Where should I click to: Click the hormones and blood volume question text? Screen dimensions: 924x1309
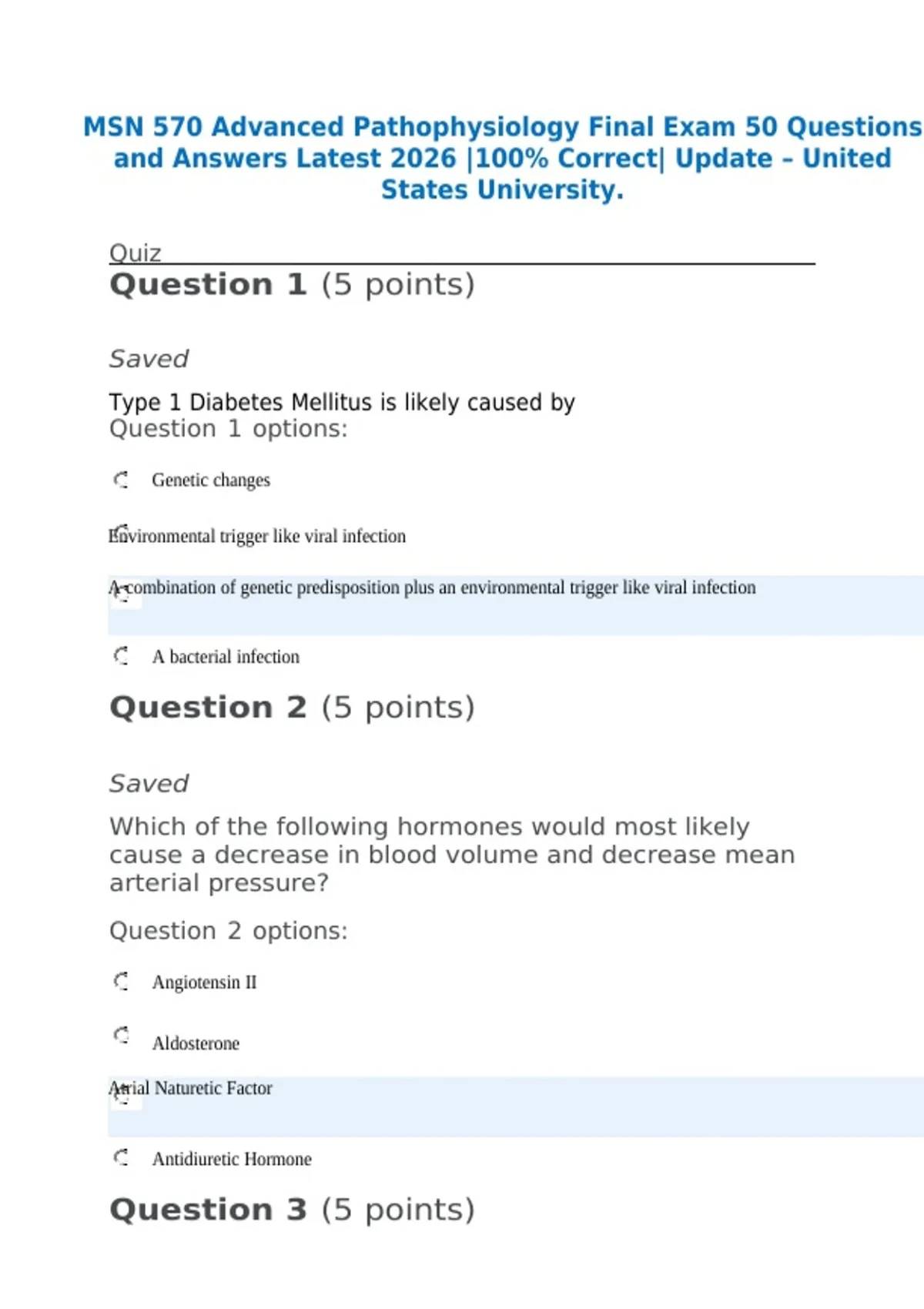click(x=452, y=854)
